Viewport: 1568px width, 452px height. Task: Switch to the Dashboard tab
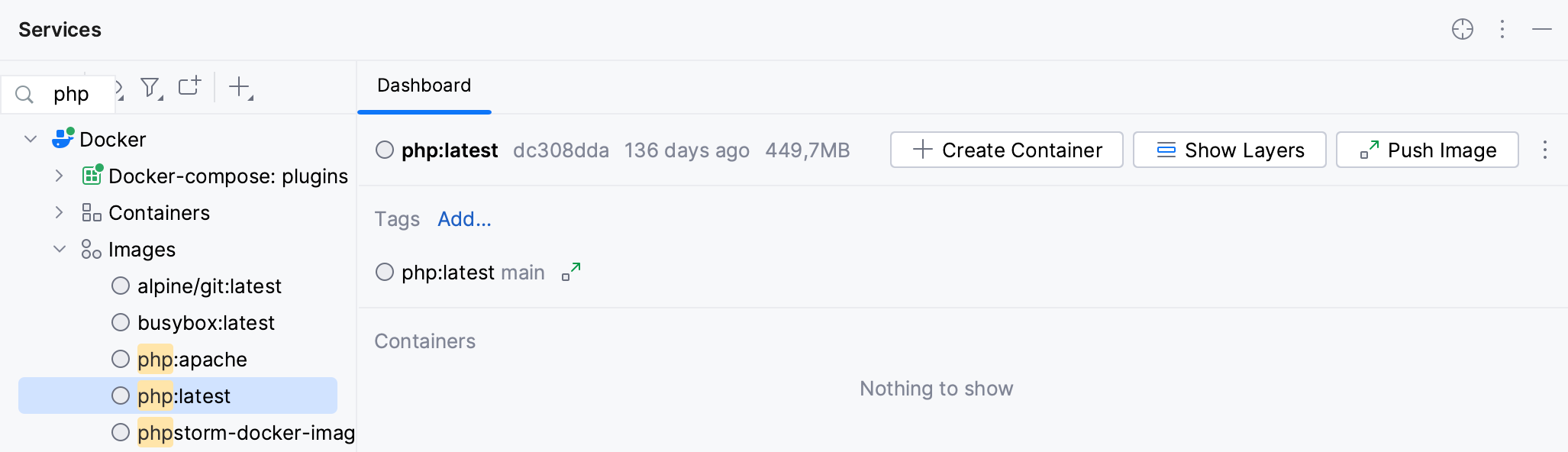tap(423, 86)
